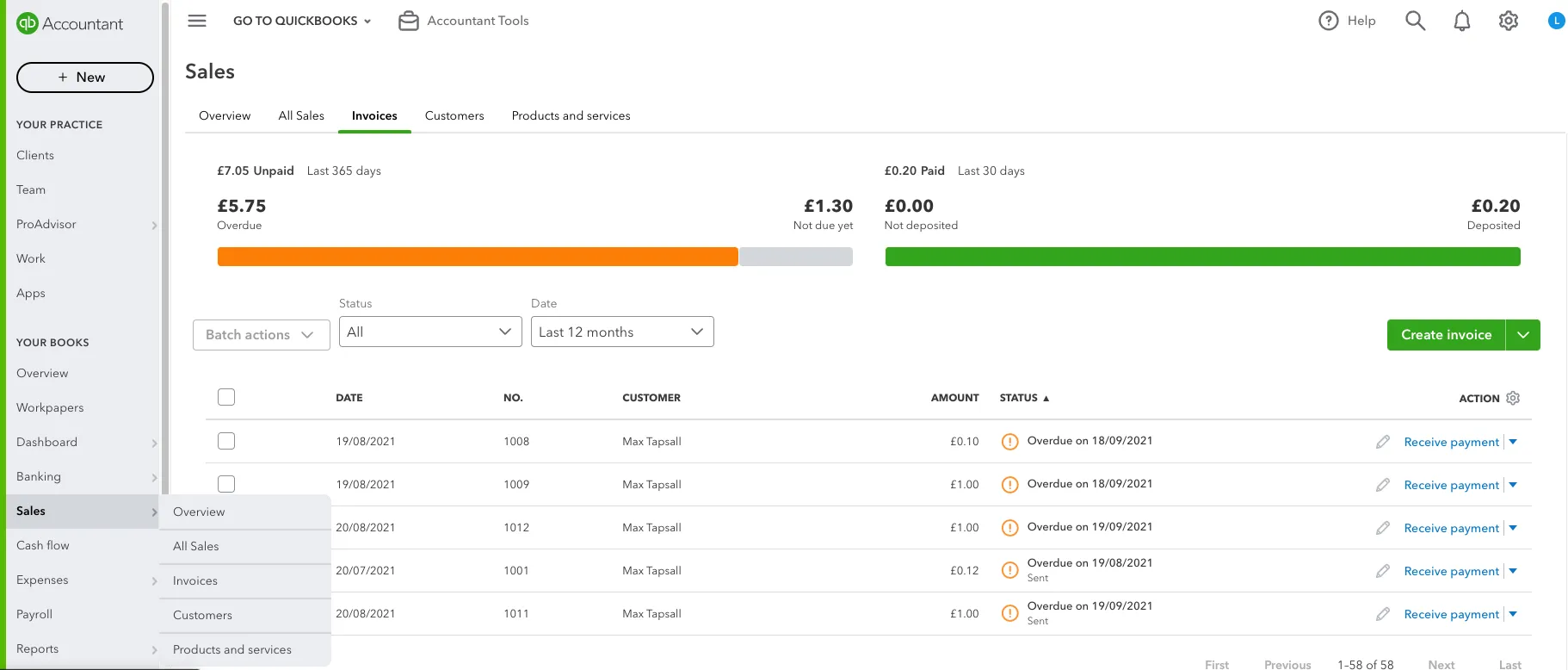Click overdue warning icon for invoice 1012
Viewport: 1568px width, 670px height.
click(1010, 528)
